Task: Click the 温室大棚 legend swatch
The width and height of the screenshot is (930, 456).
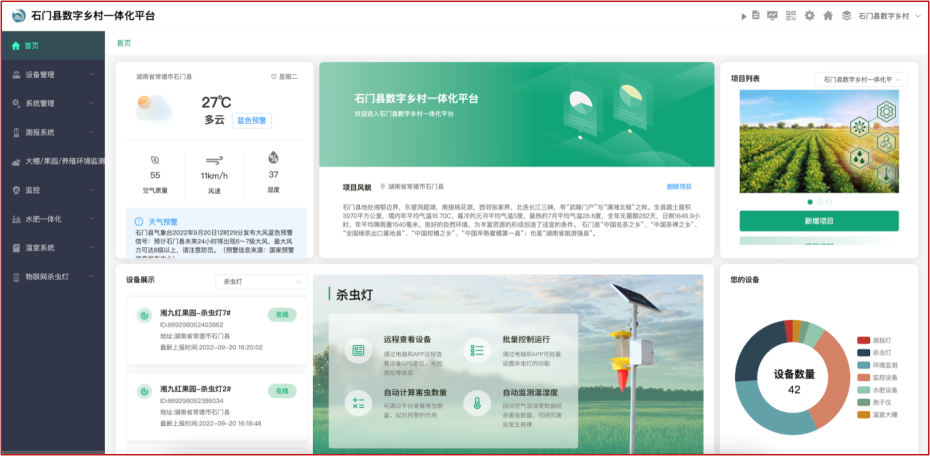Action: click(863, 415)
